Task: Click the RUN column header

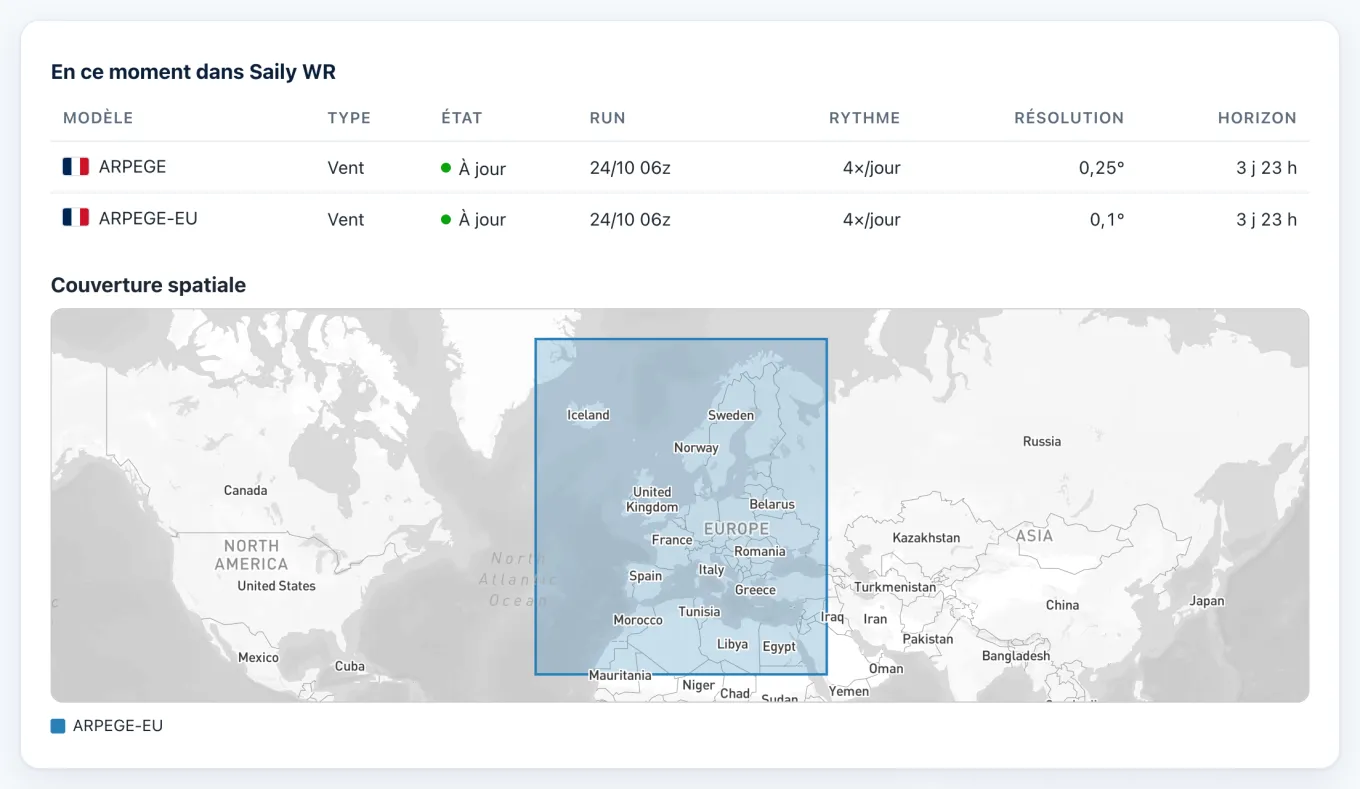Action: coord(608,118)
